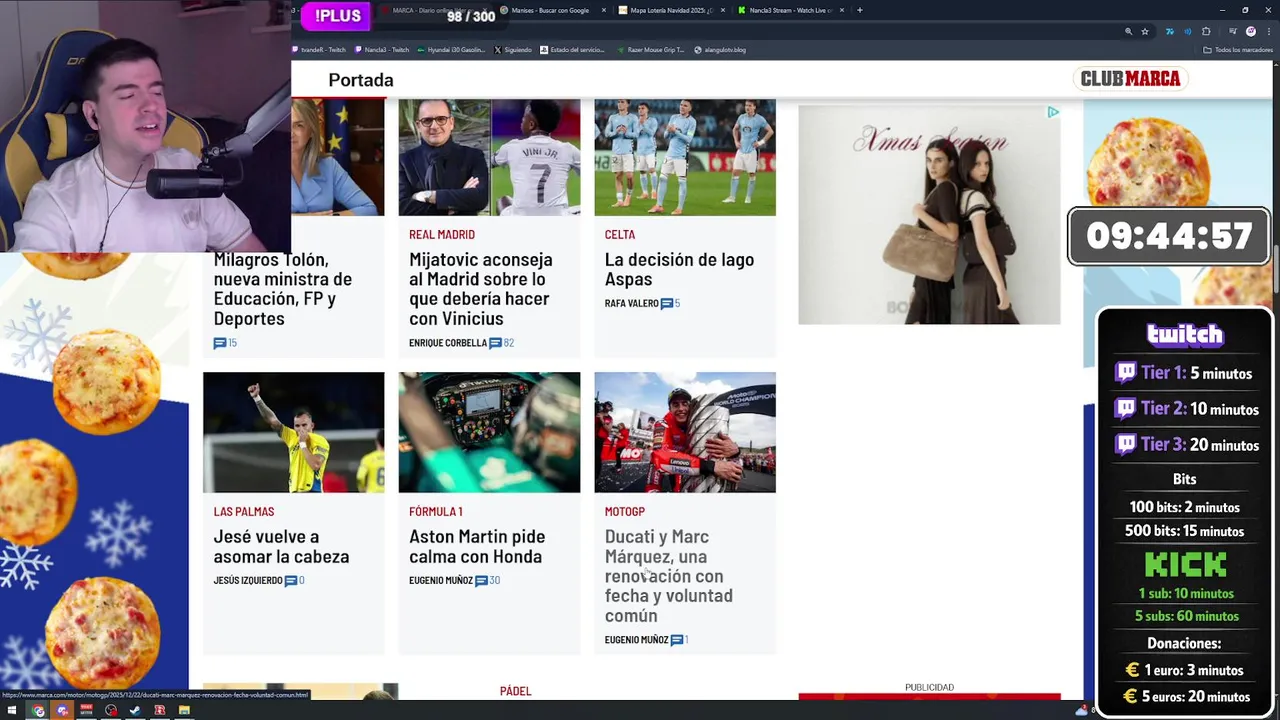Open the Steam taskbar icon

coord(135,711)
